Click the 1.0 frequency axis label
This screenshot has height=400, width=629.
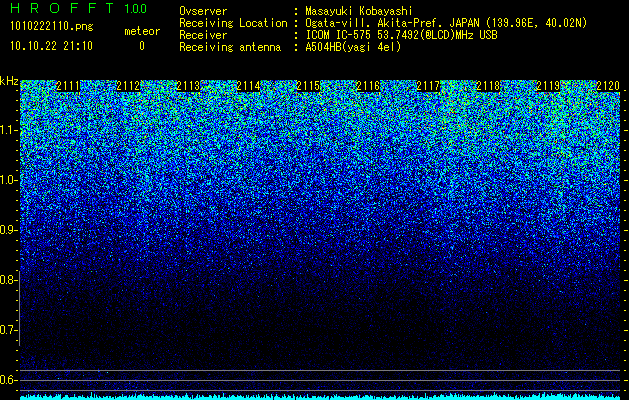pyautogui.click(x=7, y=180)
